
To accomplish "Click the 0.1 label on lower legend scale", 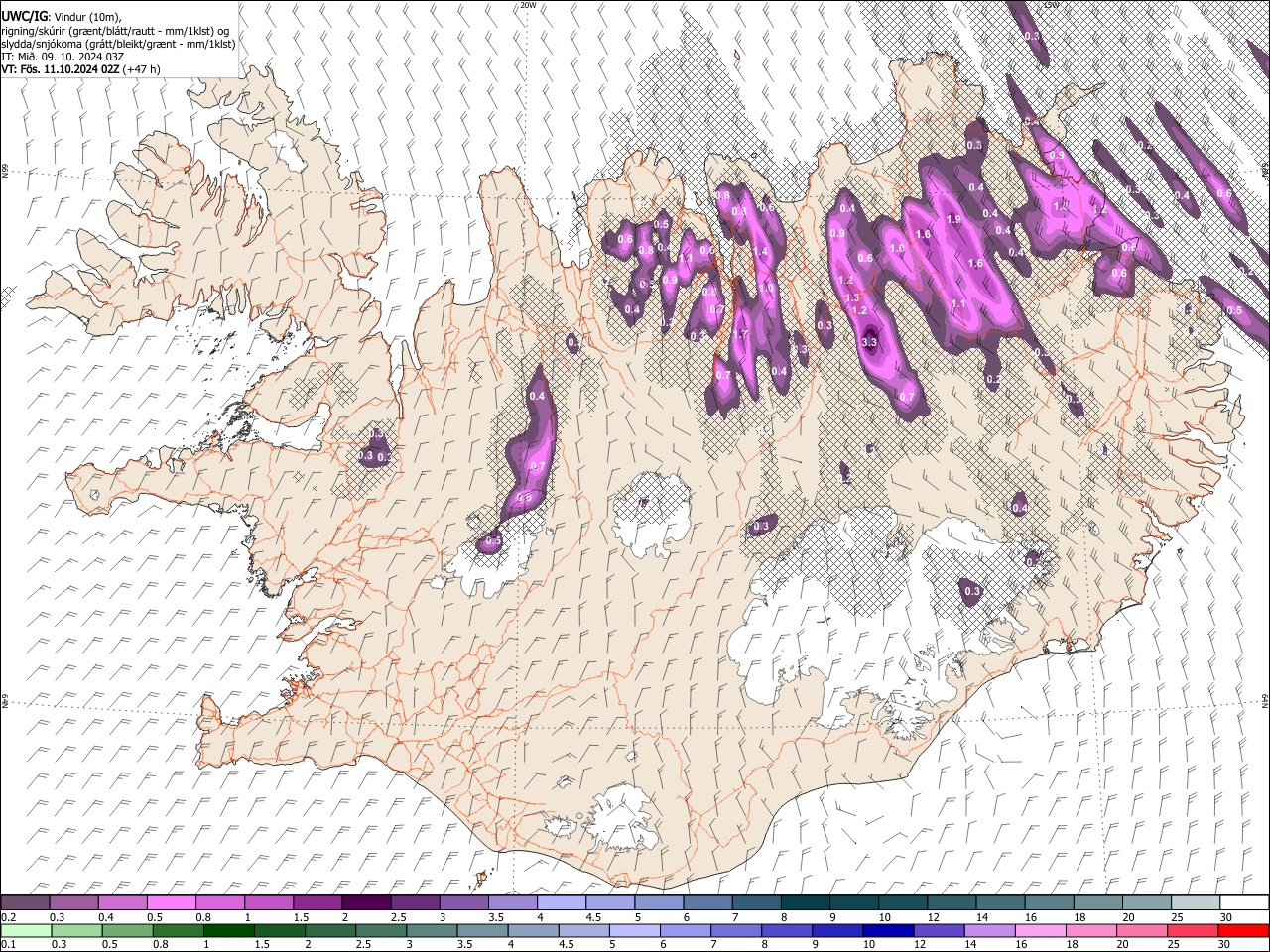I will [8, 945].
